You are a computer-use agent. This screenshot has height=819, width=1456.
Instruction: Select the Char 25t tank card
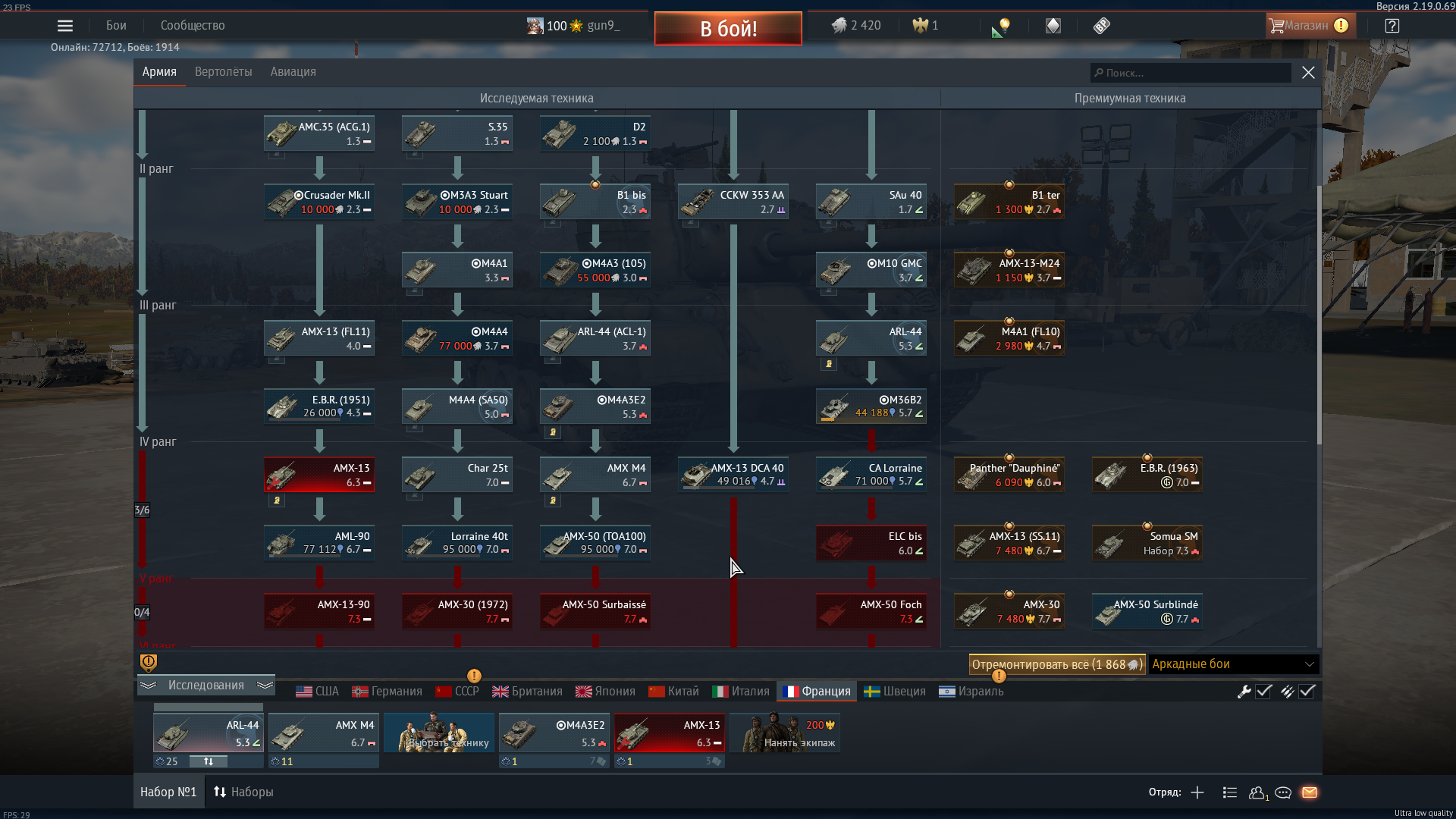(x=457, y=475)
